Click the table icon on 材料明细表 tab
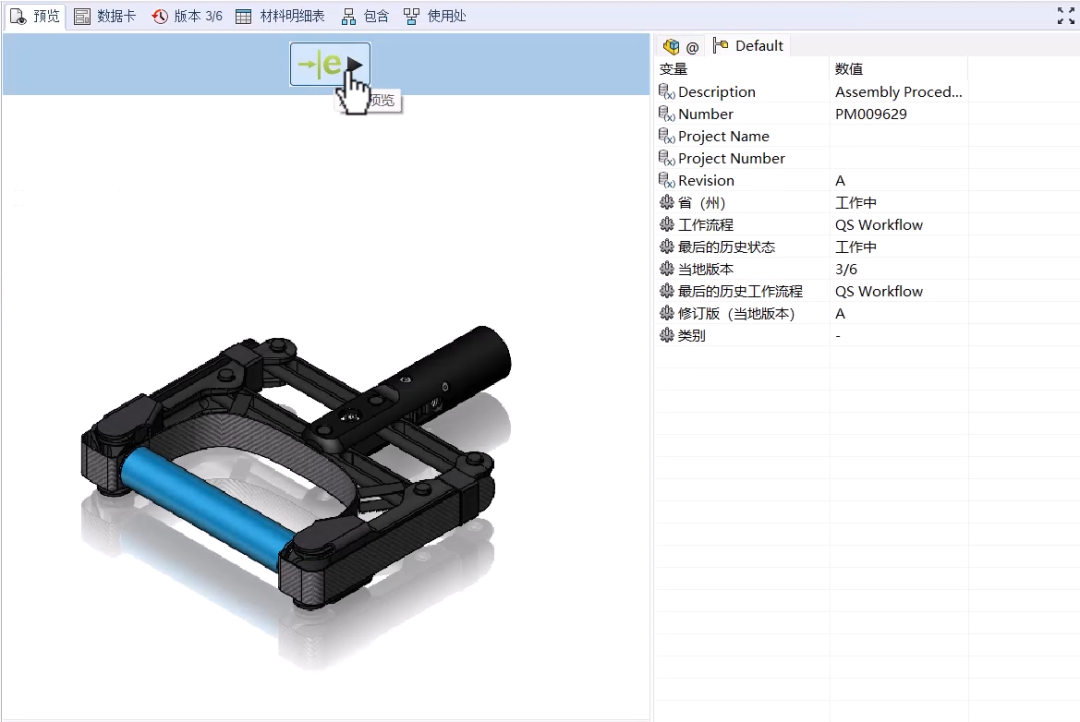 tap(243, 16)
